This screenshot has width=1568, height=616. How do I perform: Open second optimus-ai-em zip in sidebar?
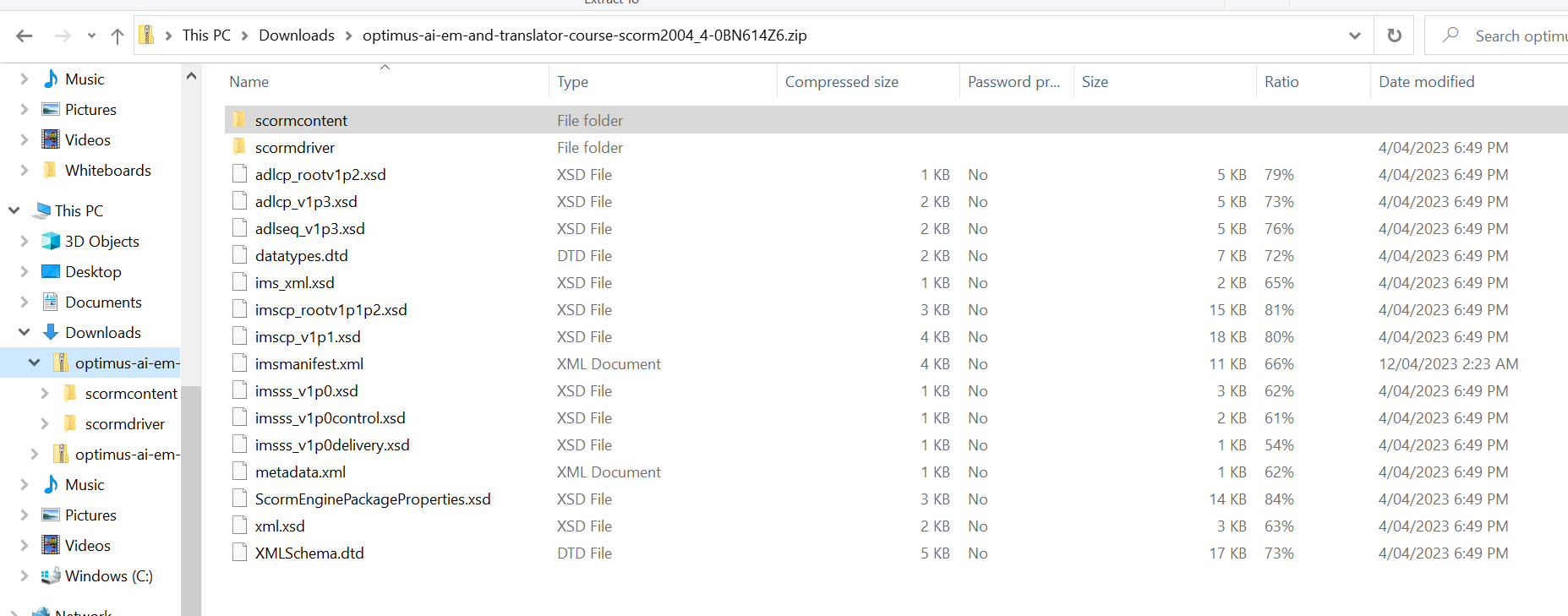(127, 455)
